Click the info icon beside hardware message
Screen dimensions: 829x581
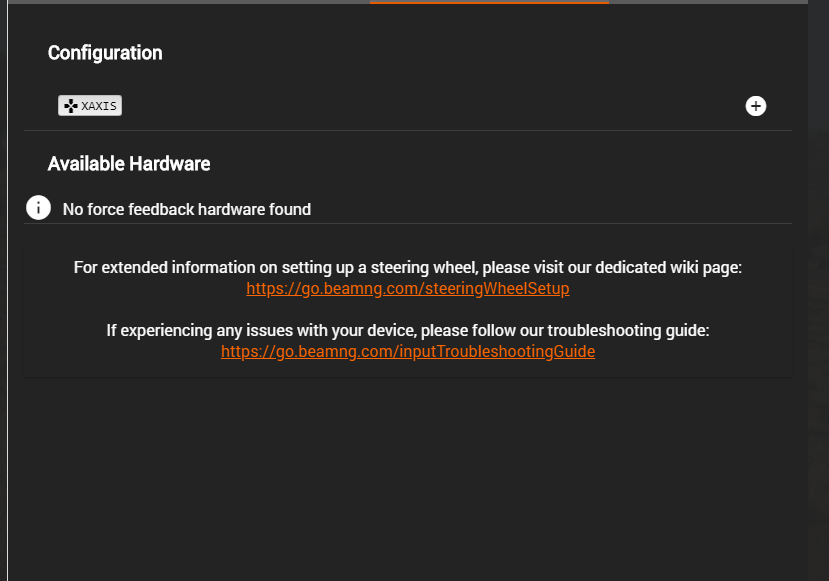tap(39, 207)
